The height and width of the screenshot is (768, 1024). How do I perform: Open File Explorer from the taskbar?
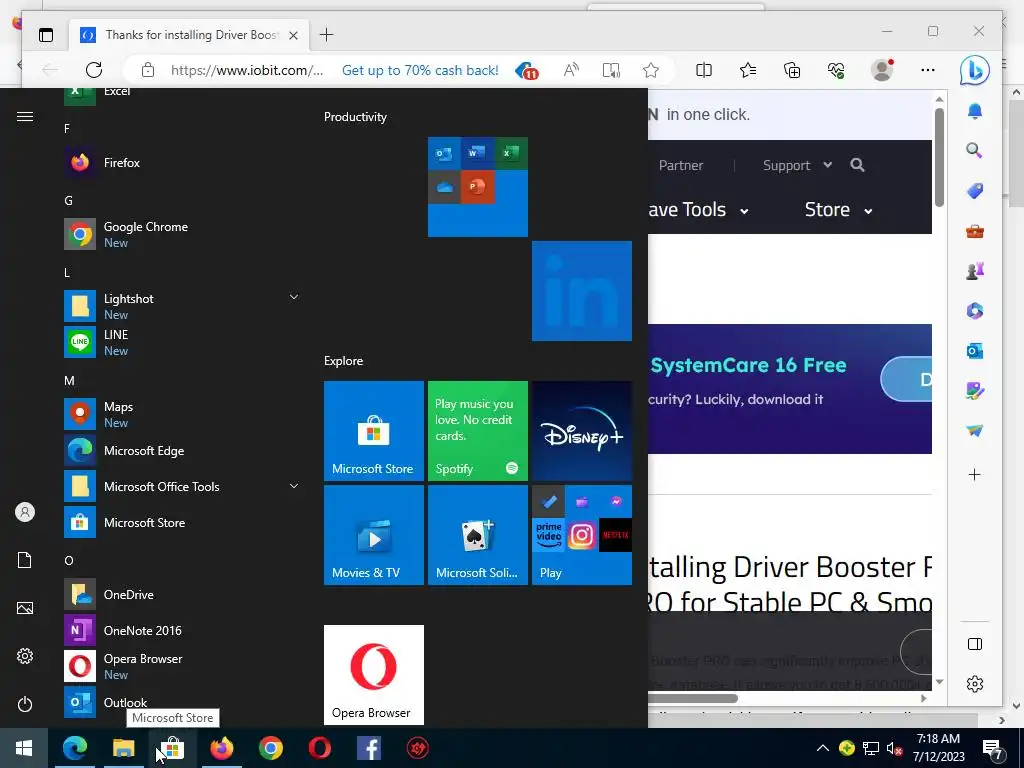pyautogui.click(x=123, y=748)
